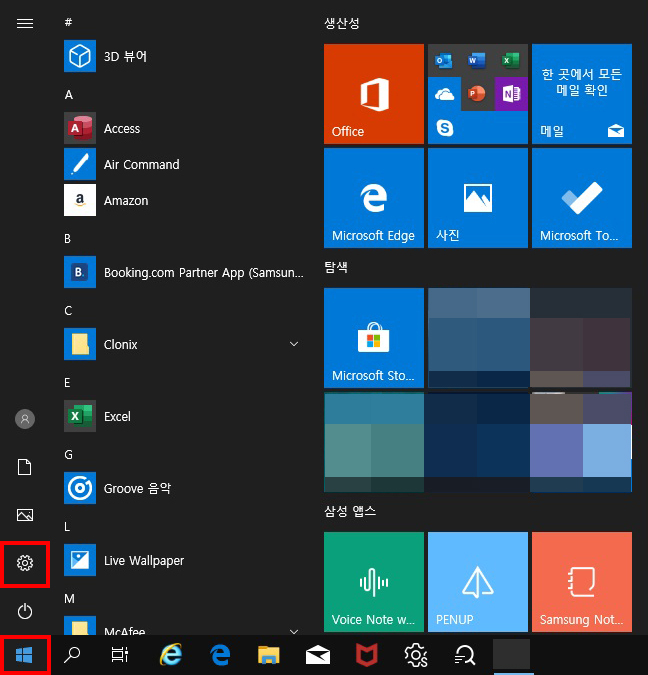Open Skype from the Office folder tile

(x=445, y=128)
